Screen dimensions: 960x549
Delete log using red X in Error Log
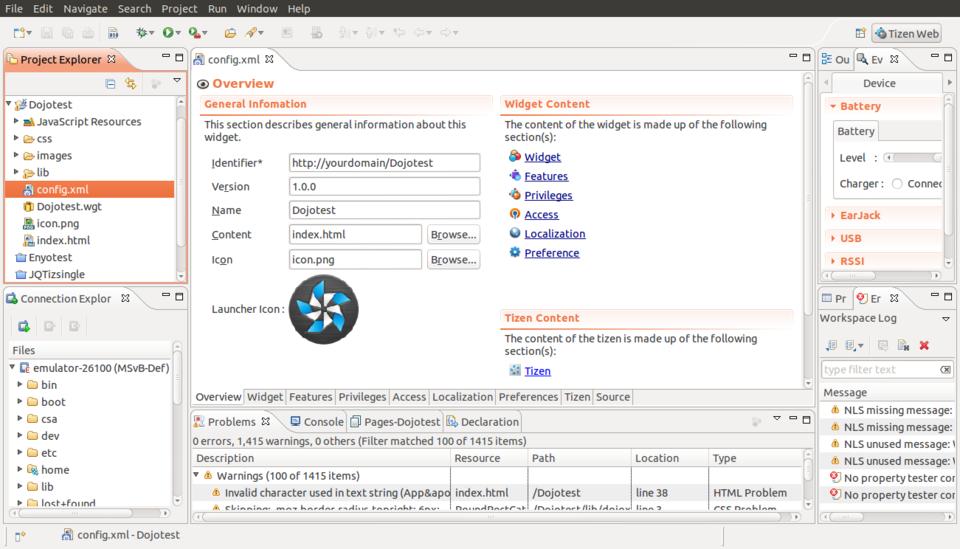(x=924, y=345)
